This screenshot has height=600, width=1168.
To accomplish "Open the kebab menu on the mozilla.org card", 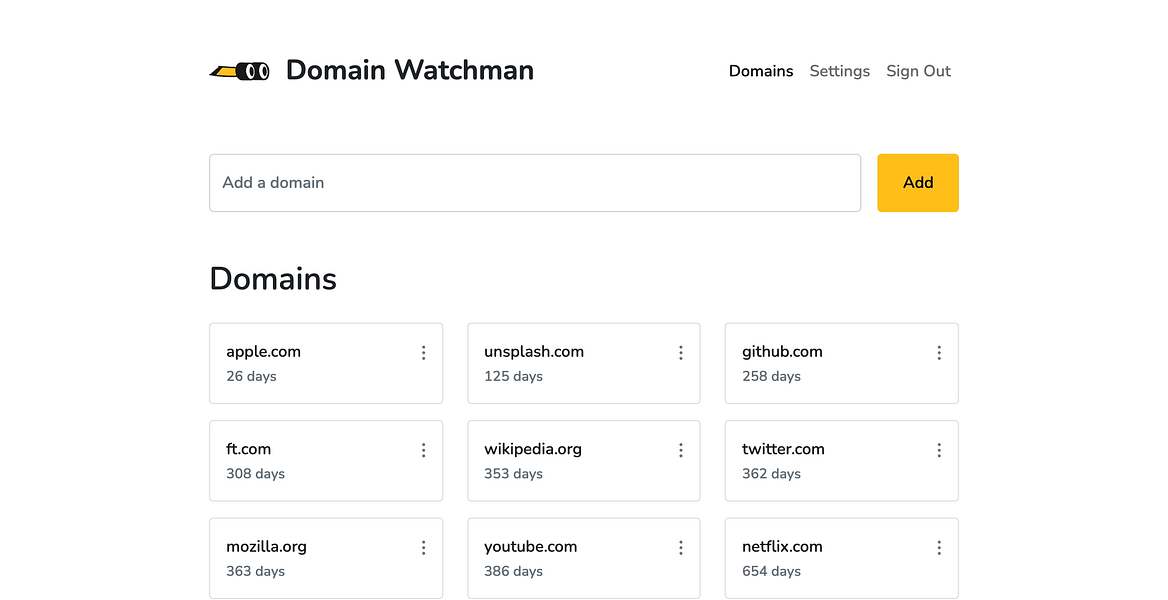I will click(423, 547).
